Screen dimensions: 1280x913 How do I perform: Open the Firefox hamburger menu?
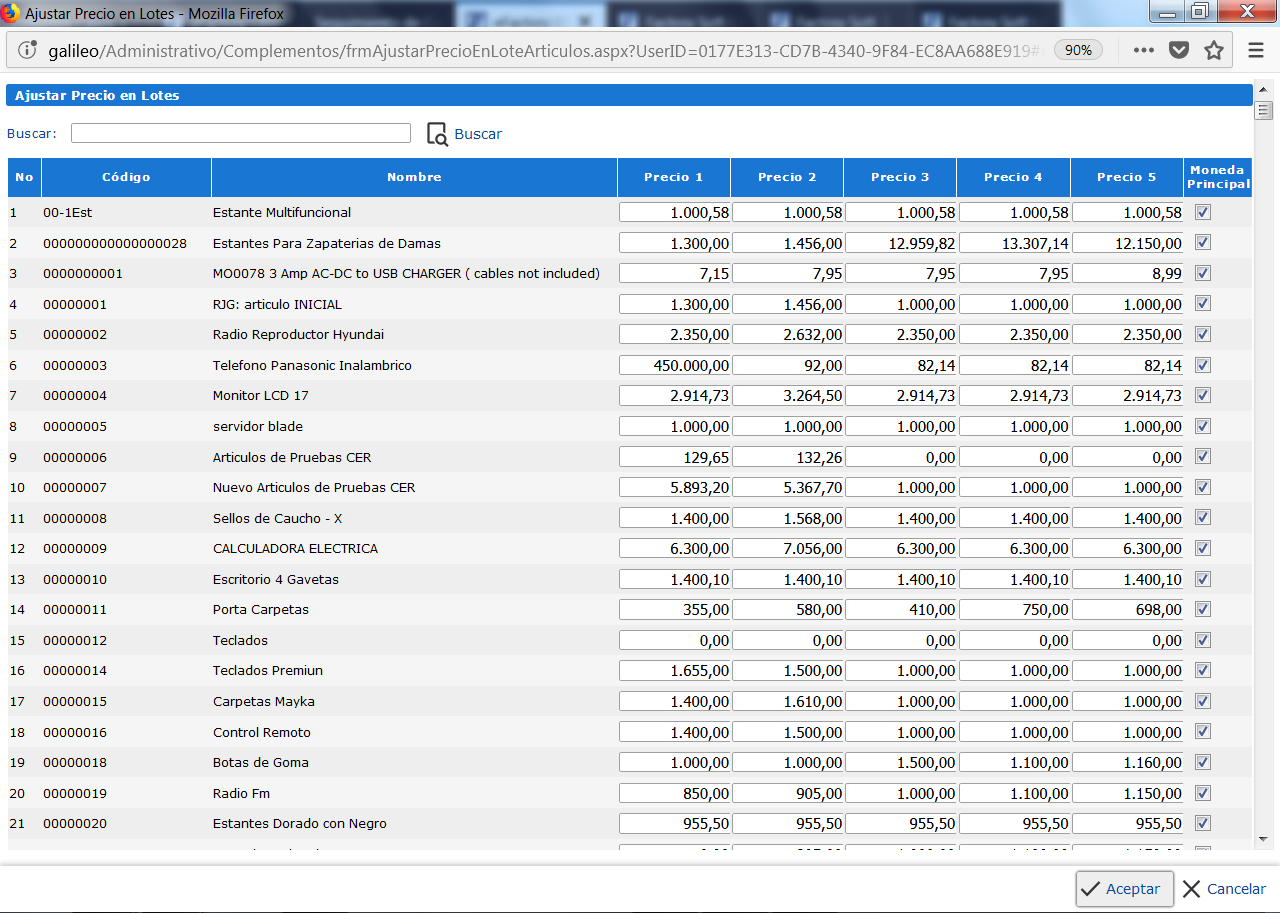(x=1256, y=50)
